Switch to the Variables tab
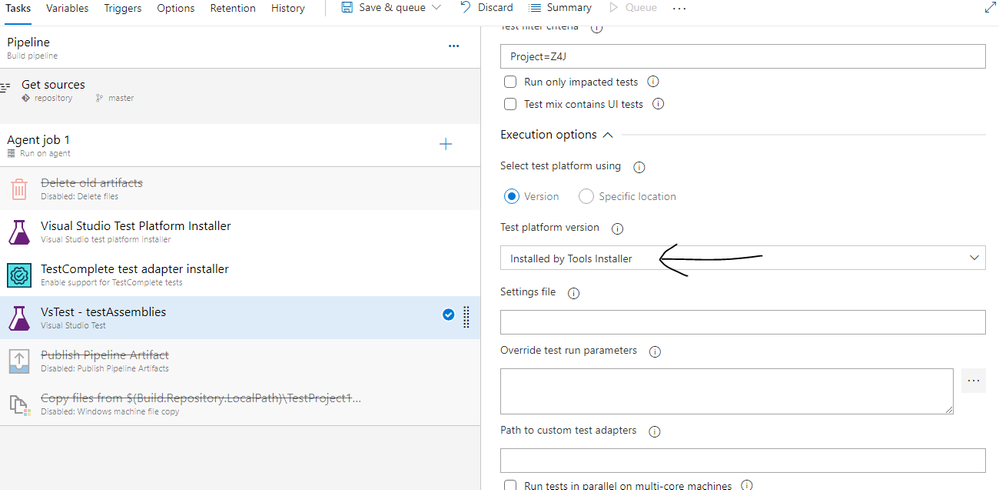 tap(67, 8)
